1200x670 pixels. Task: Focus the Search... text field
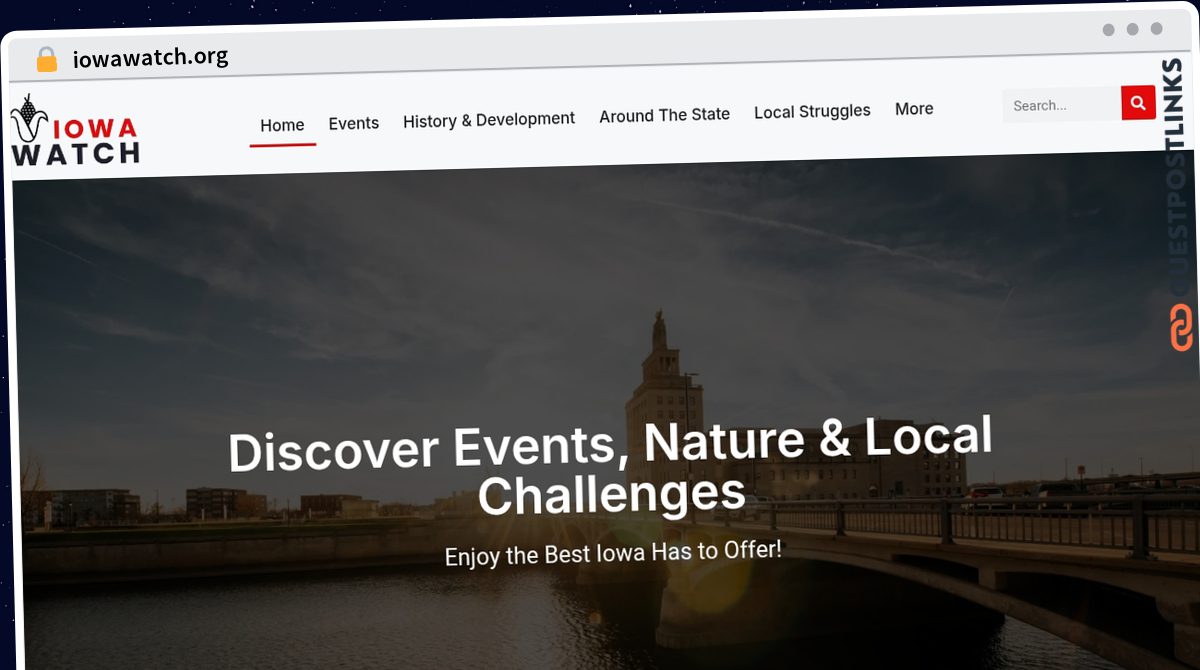point(1061,105)
